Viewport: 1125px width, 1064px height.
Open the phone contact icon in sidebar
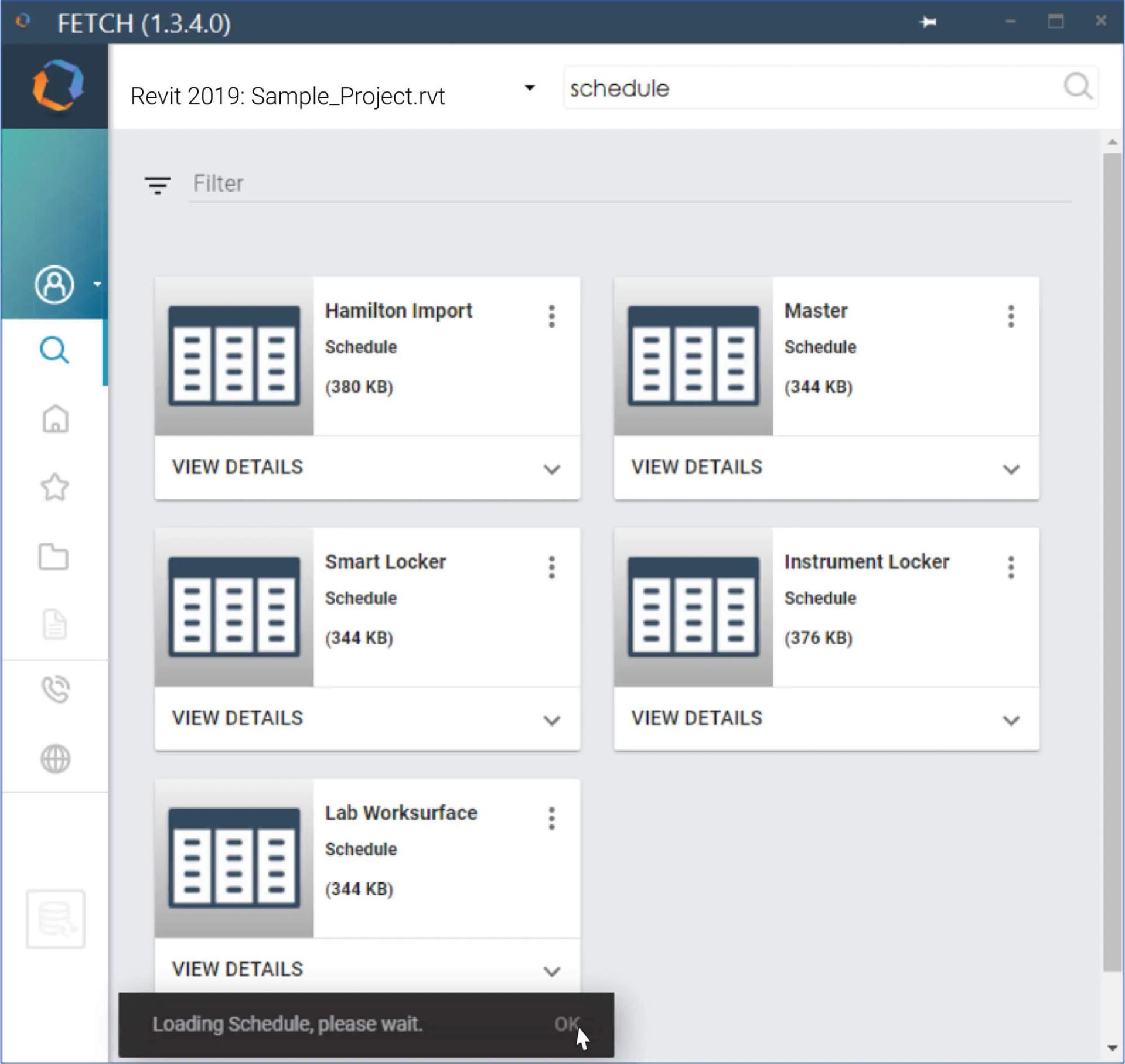[56, 689]
